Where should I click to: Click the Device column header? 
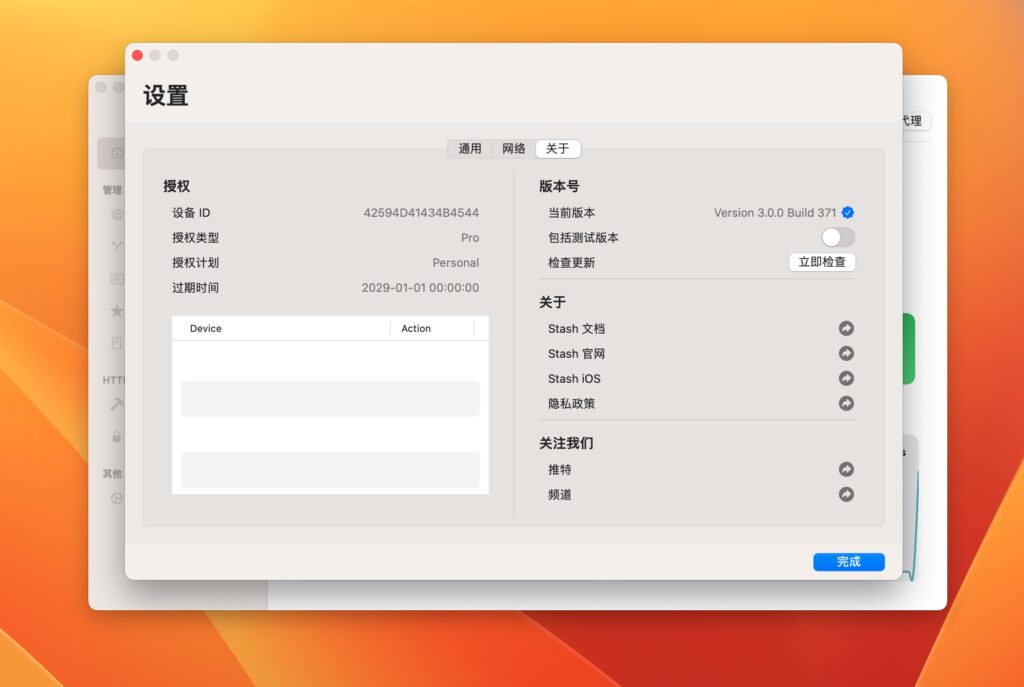tap(204, 327)
